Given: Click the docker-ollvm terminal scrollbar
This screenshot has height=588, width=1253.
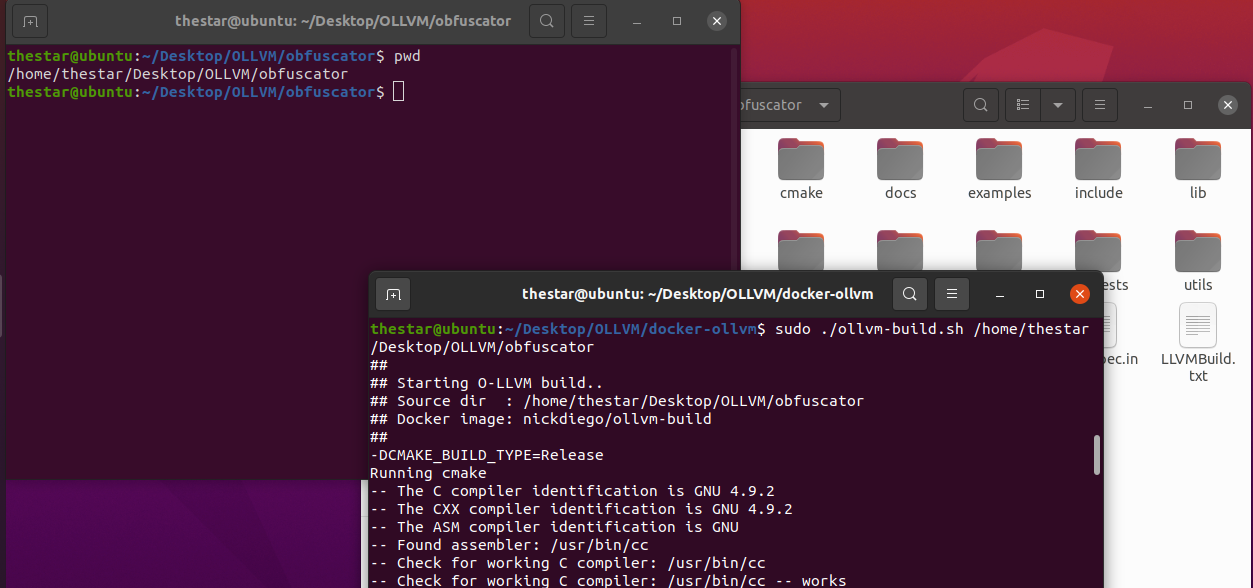Looking at the screenshot, I should pyautogui.click(x=1096, y=454).
